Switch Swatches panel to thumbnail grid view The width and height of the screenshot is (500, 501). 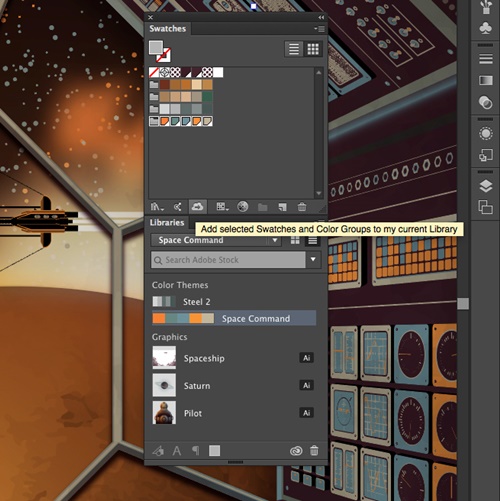pyautogui.click(x=313, y=49)
